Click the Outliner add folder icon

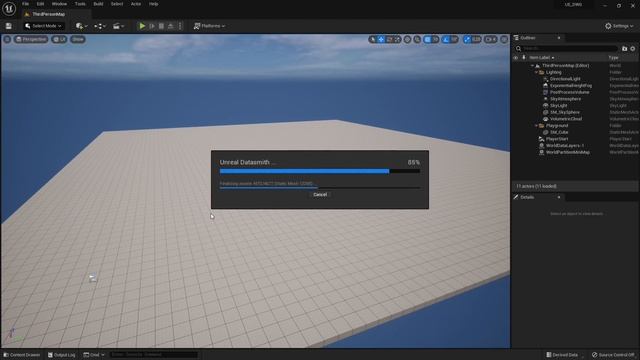(x=624, y=49)
